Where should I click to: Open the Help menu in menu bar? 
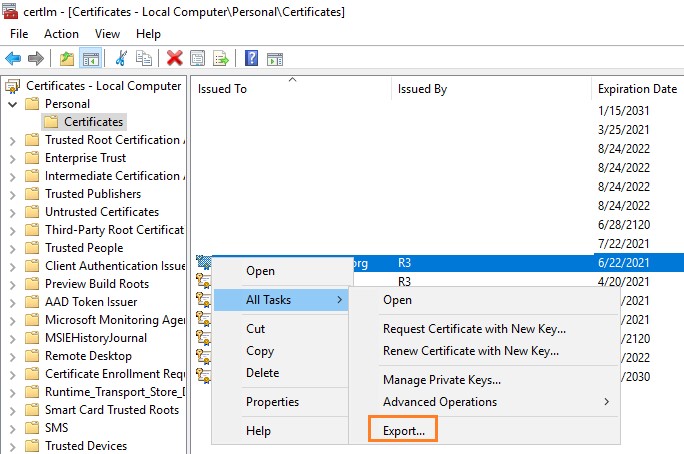(x=148, y=34)
